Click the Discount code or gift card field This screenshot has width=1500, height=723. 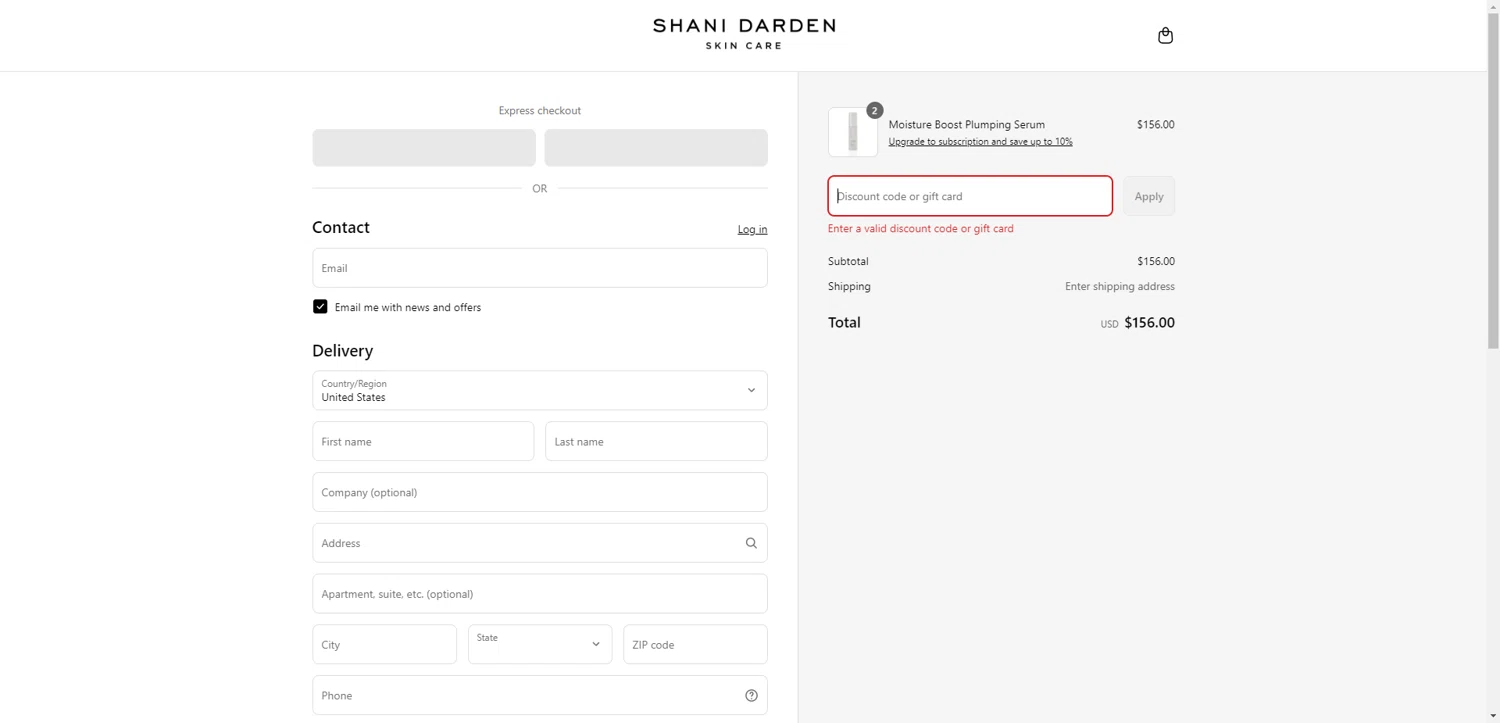tap(970, 196)
